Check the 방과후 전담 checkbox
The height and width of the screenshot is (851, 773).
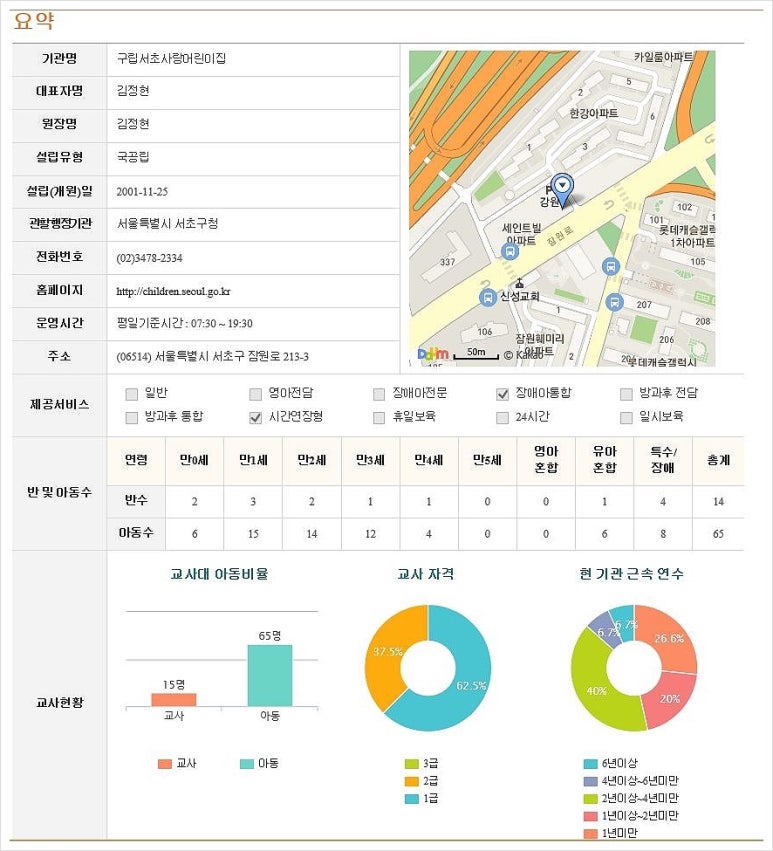click(x=626, y=394)
